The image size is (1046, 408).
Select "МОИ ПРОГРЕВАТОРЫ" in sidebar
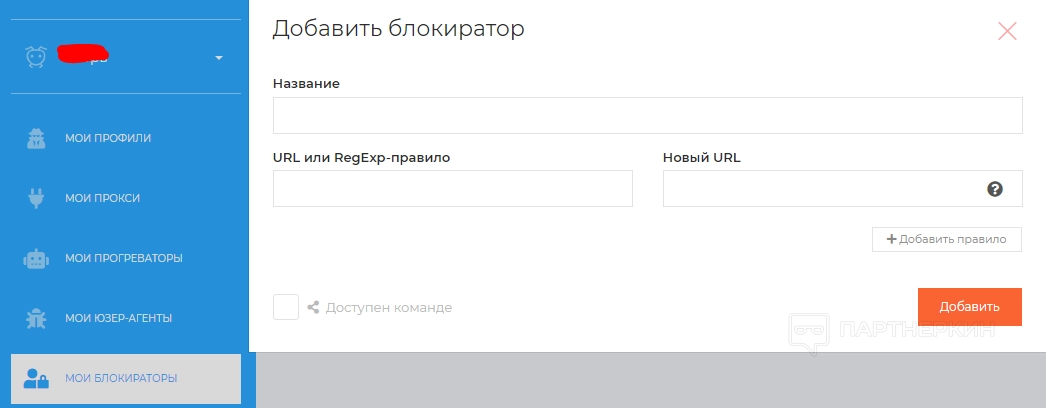[x=124, y=258]
